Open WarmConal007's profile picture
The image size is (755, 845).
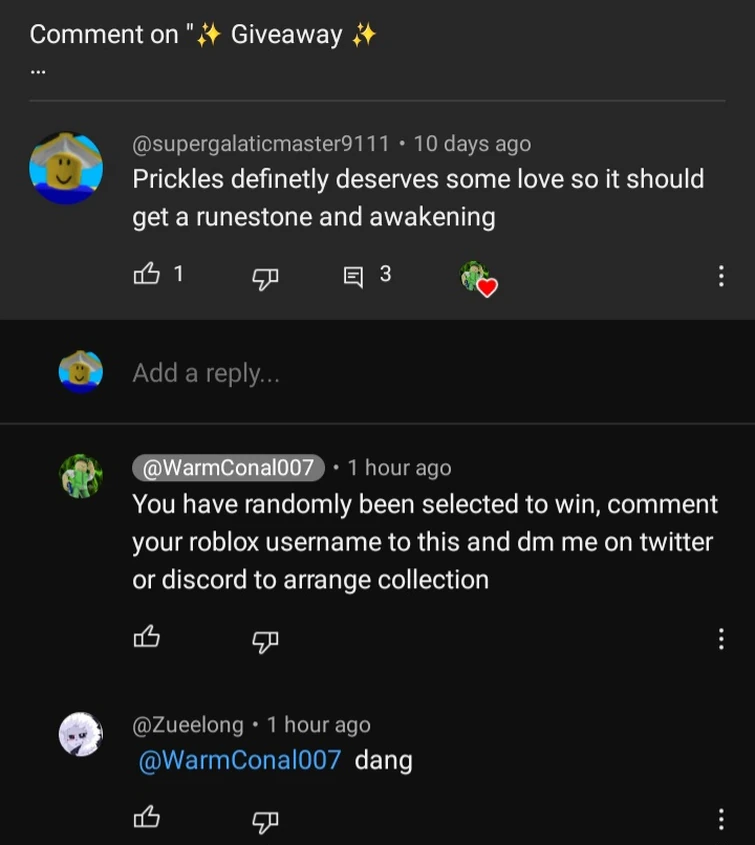pos(80,476)
